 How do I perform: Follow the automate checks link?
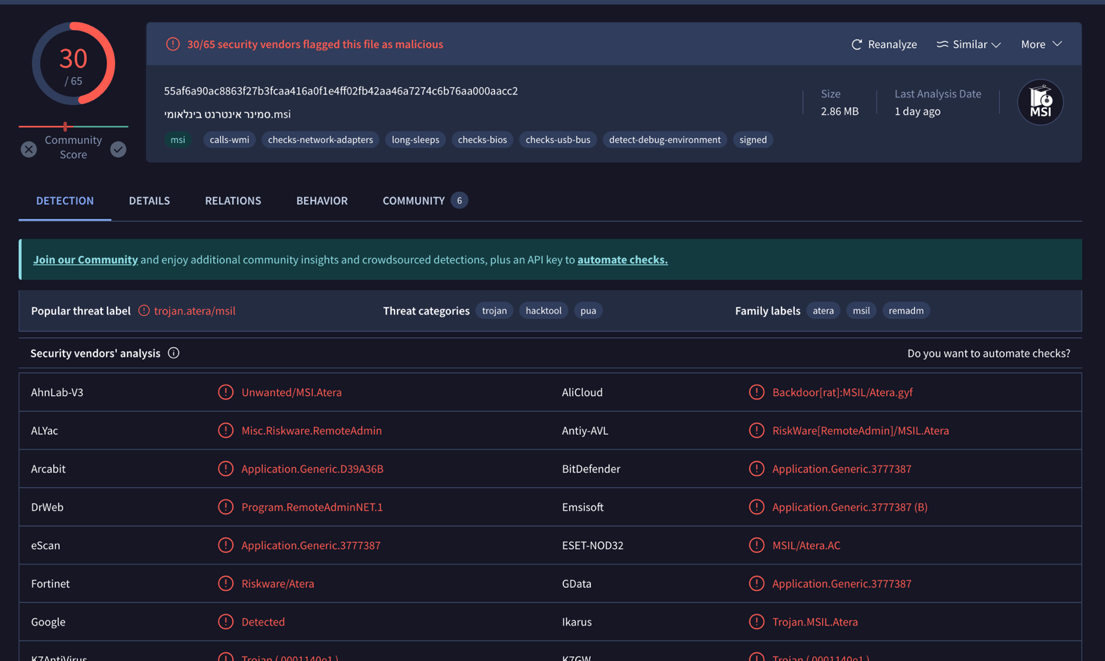coord(622,260)
